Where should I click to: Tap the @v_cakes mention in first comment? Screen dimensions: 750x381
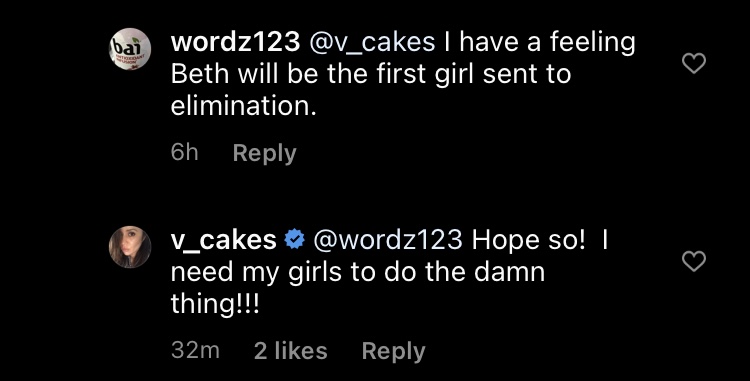pyautogui.click(x=373, y=43)
